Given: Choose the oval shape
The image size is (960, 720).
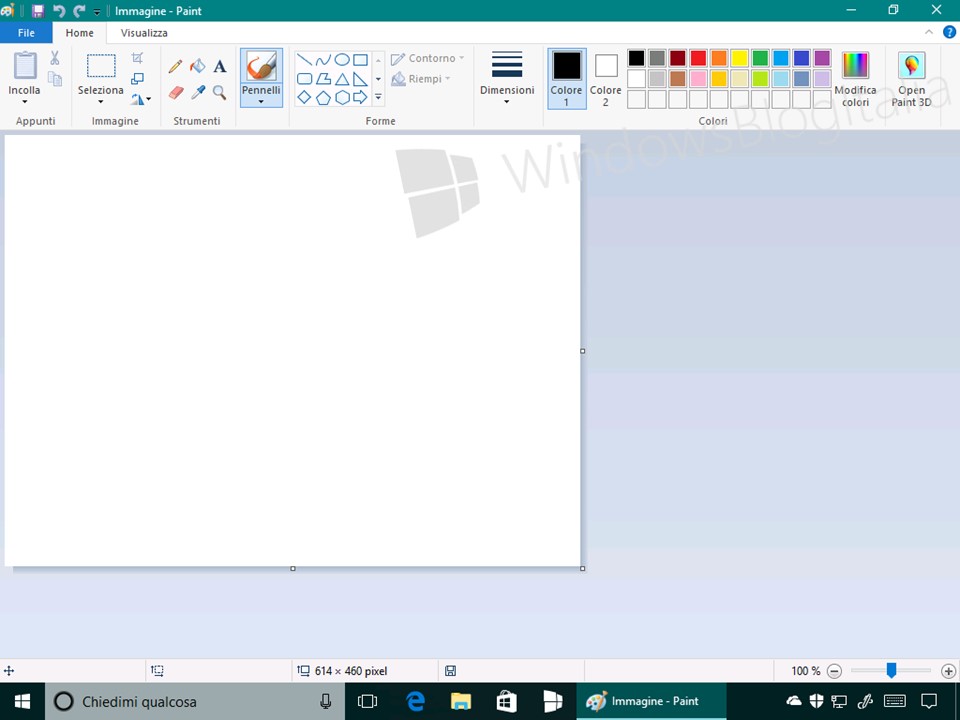Looking at the screenshot, I should click(x=342, y=60).
